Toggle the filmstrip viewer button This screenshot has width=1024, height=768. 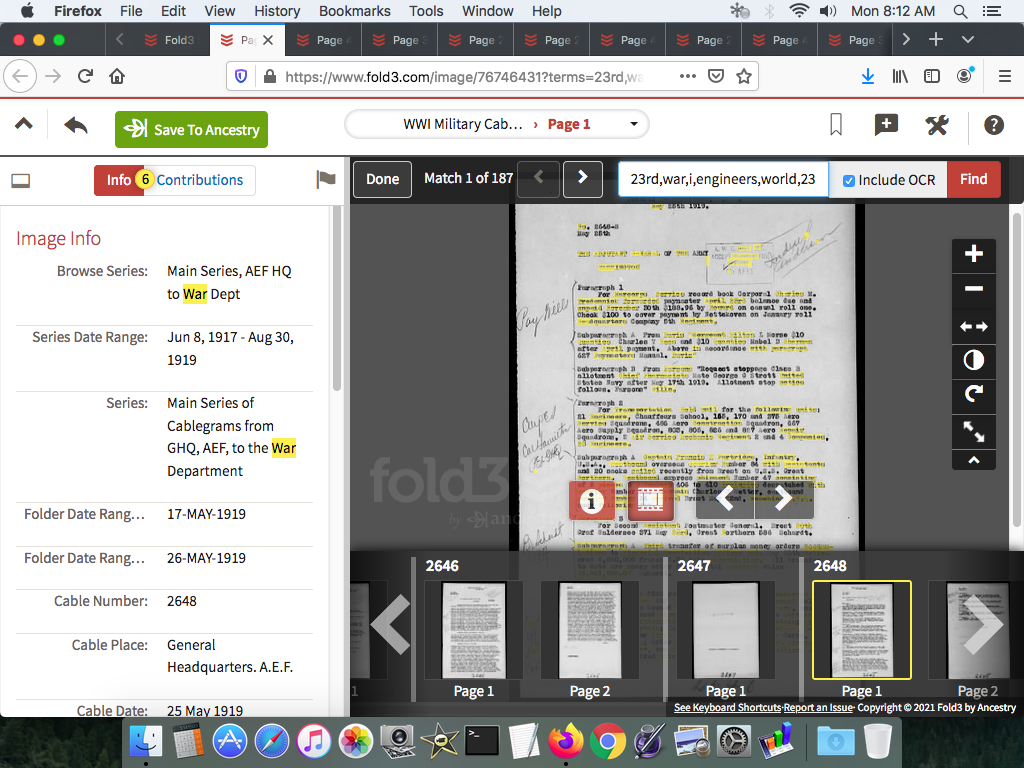click(651, 499)
